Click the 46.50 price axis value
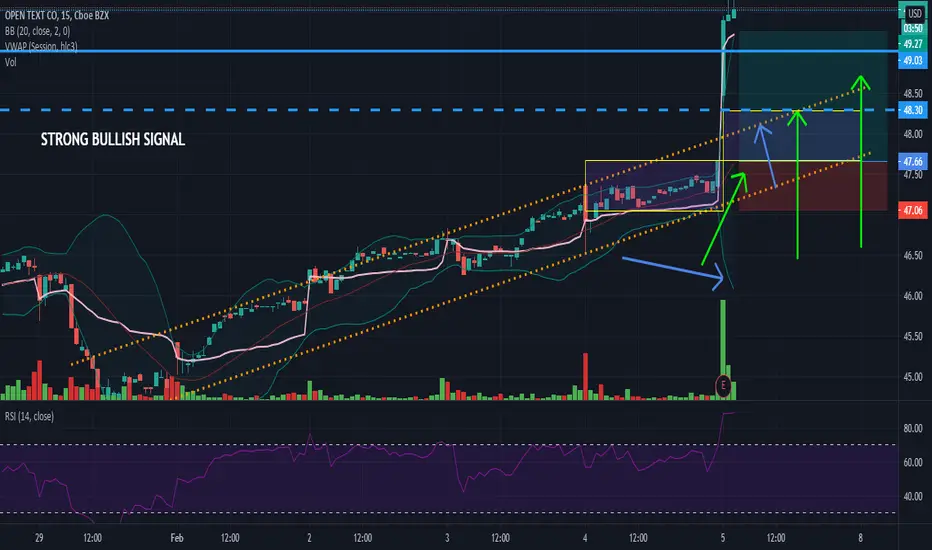The width and height of the screenshot is (932, 550). (x=913, y=255)
